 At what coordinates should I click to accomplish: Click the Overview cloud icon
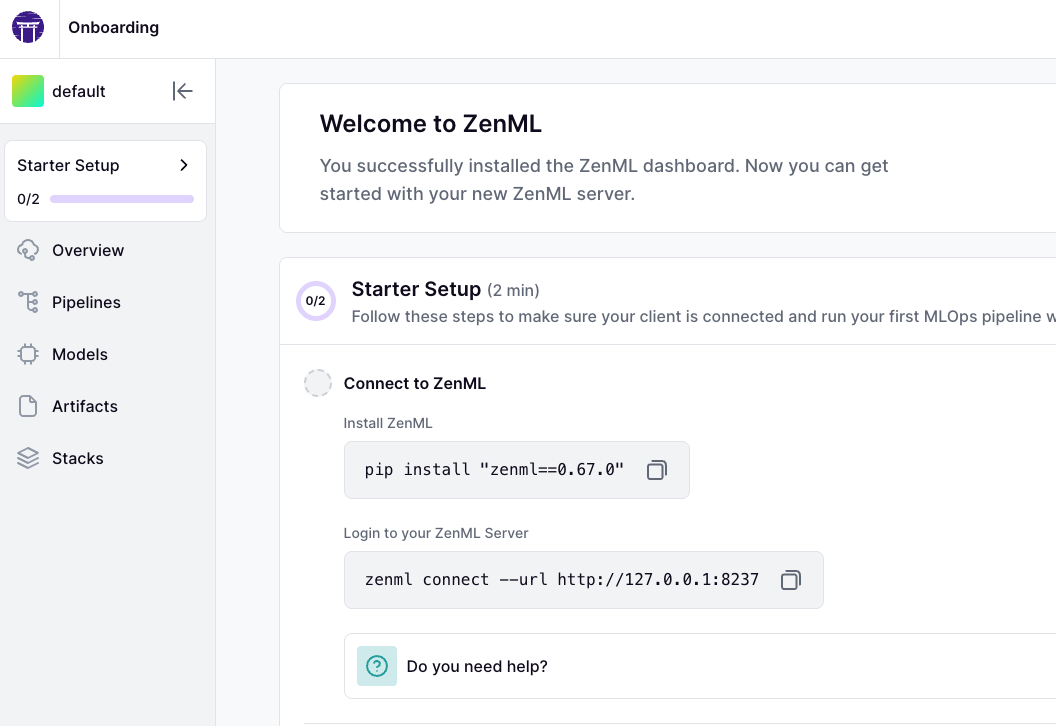coord(28,250)
